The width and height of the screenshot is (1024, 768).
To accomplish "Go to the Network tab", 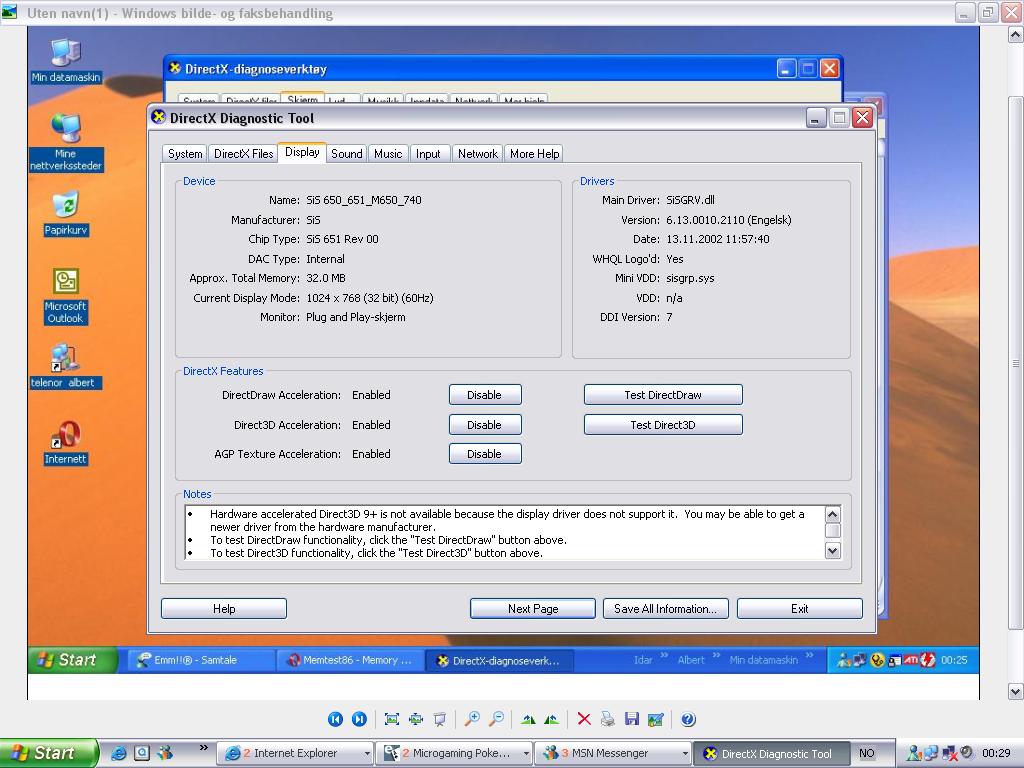I will tap(477, 153).
